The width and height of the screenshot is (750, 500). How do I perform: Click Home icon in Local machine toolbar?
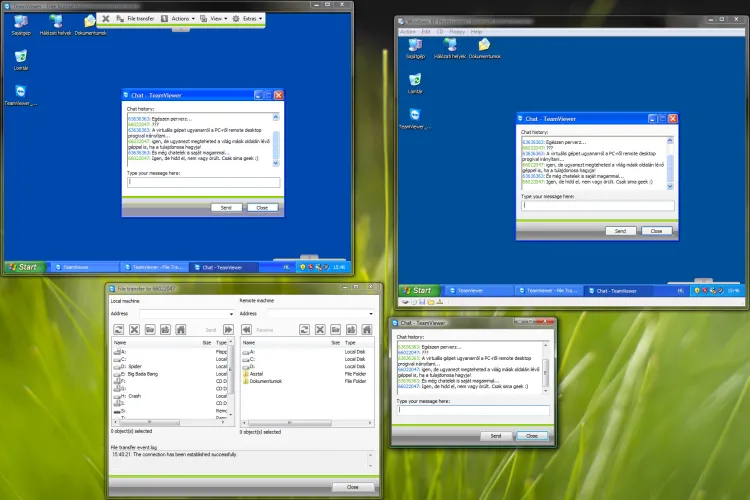[x=180, y=330]
